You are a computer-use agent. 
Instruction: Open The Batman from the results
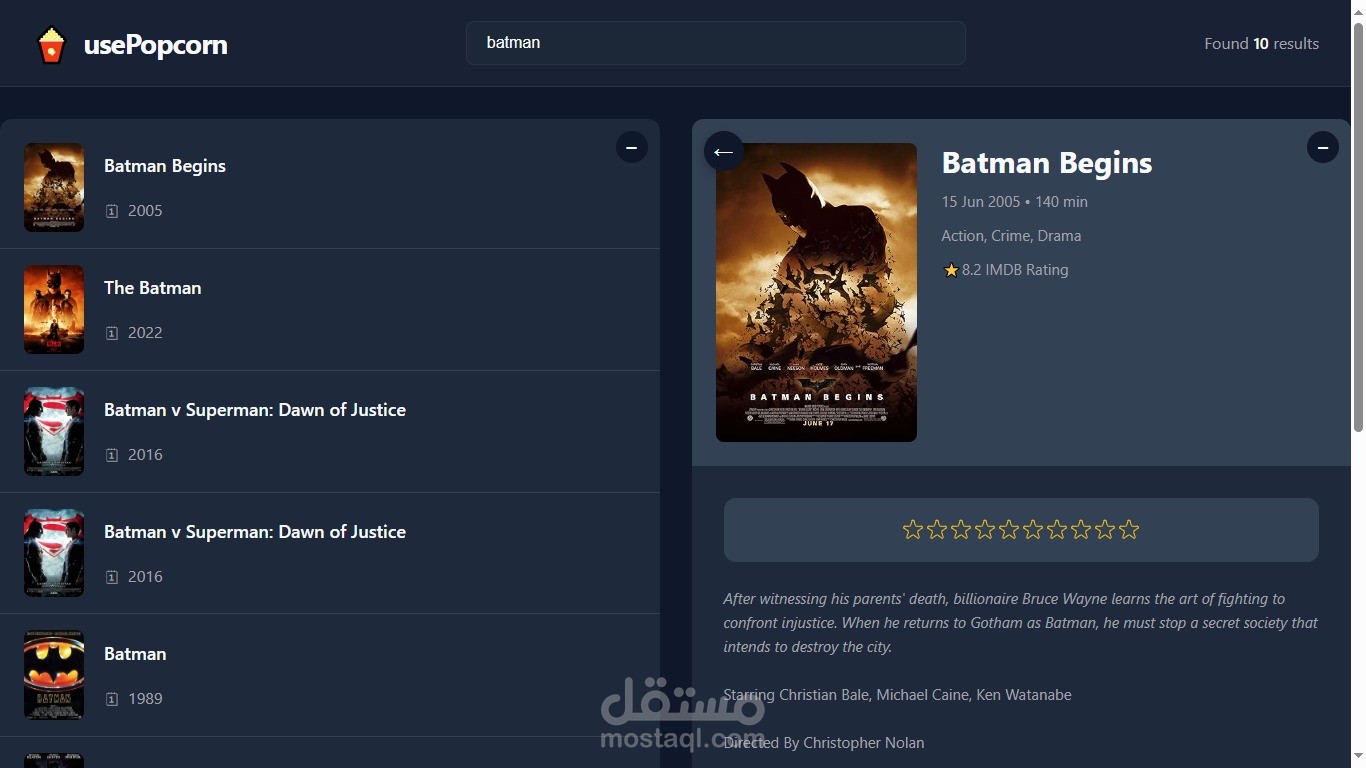tap(330, 310)
